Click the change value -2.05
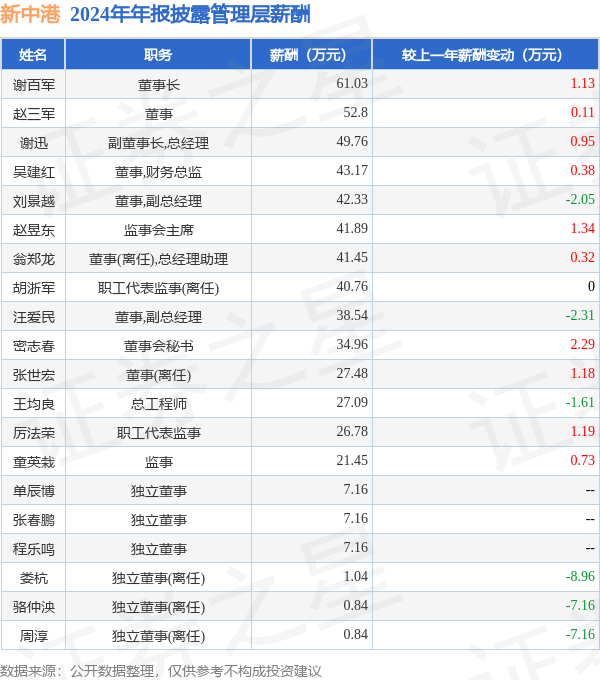600x680 pixels. [580, 199]
